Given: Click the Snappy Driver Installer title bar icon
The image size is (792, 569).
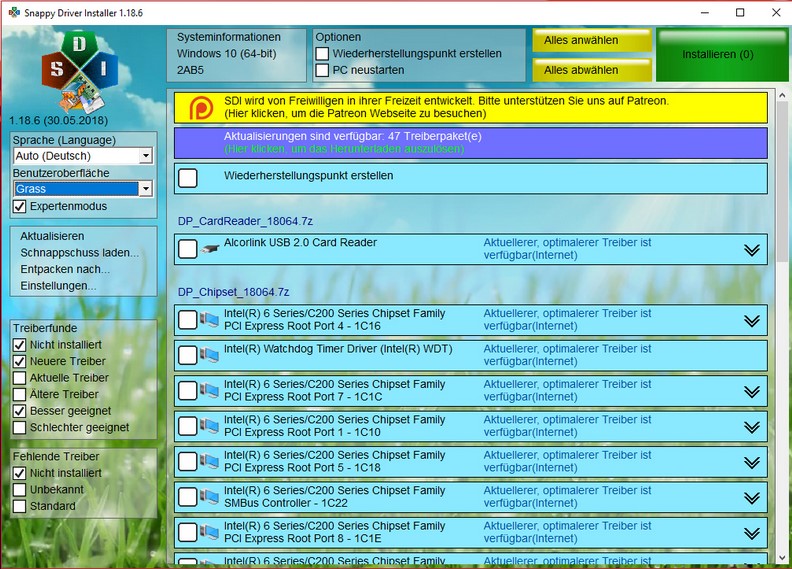Looking at the screenshot, I should (14, 12).
